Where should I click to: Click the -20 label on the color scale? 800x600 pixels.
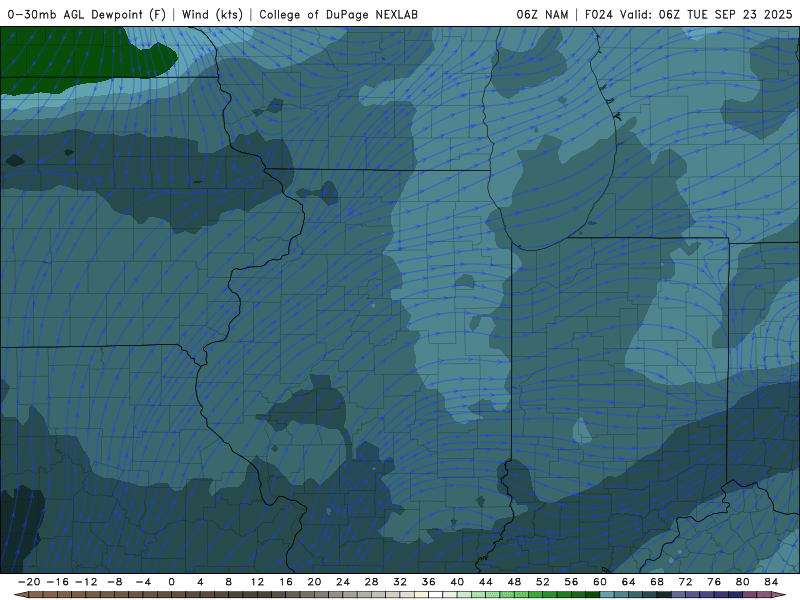coord(29,582)
